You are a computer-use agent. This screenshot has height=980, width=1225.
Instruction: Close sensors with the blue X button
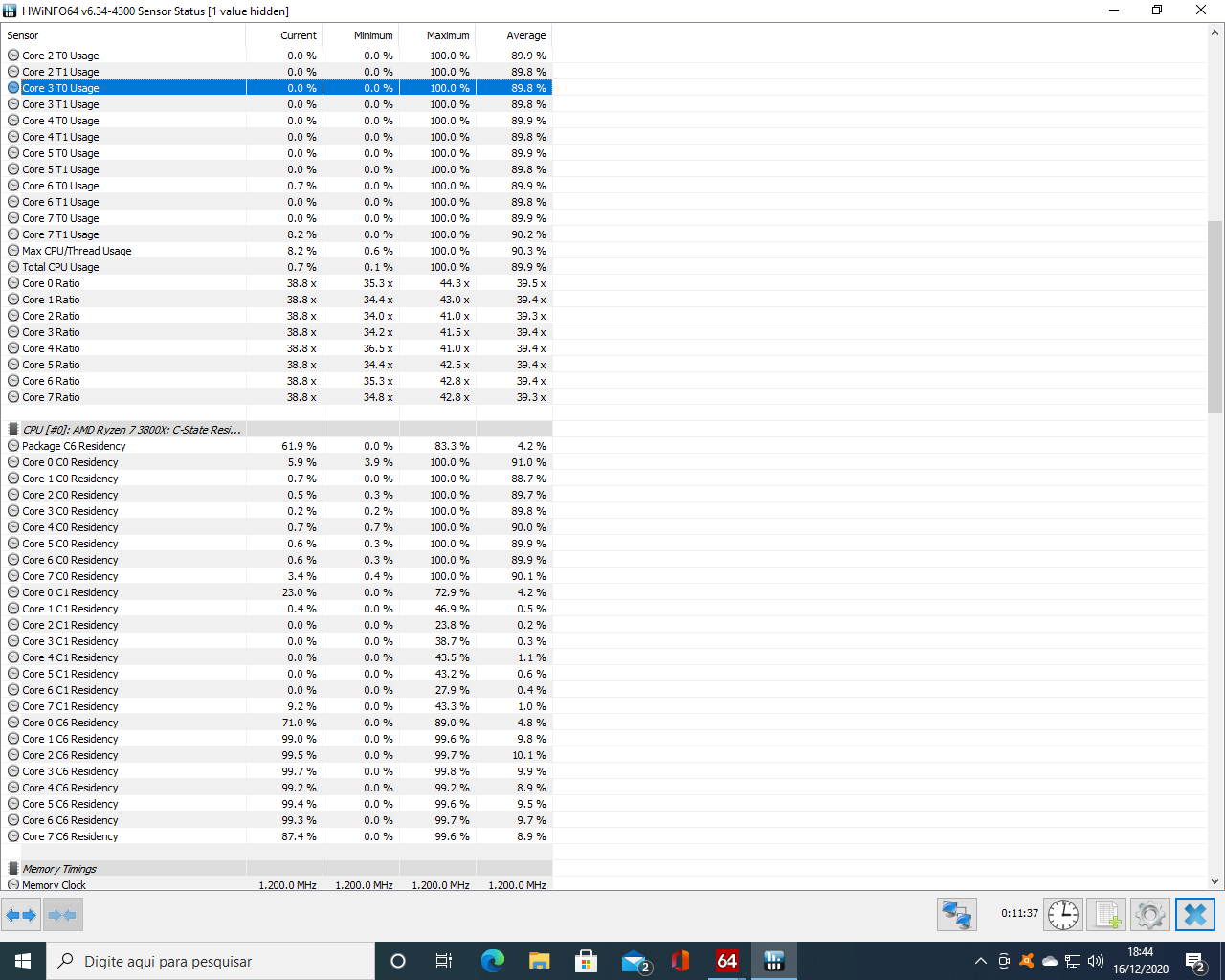pyautogui.click(x=1194, y=915)
